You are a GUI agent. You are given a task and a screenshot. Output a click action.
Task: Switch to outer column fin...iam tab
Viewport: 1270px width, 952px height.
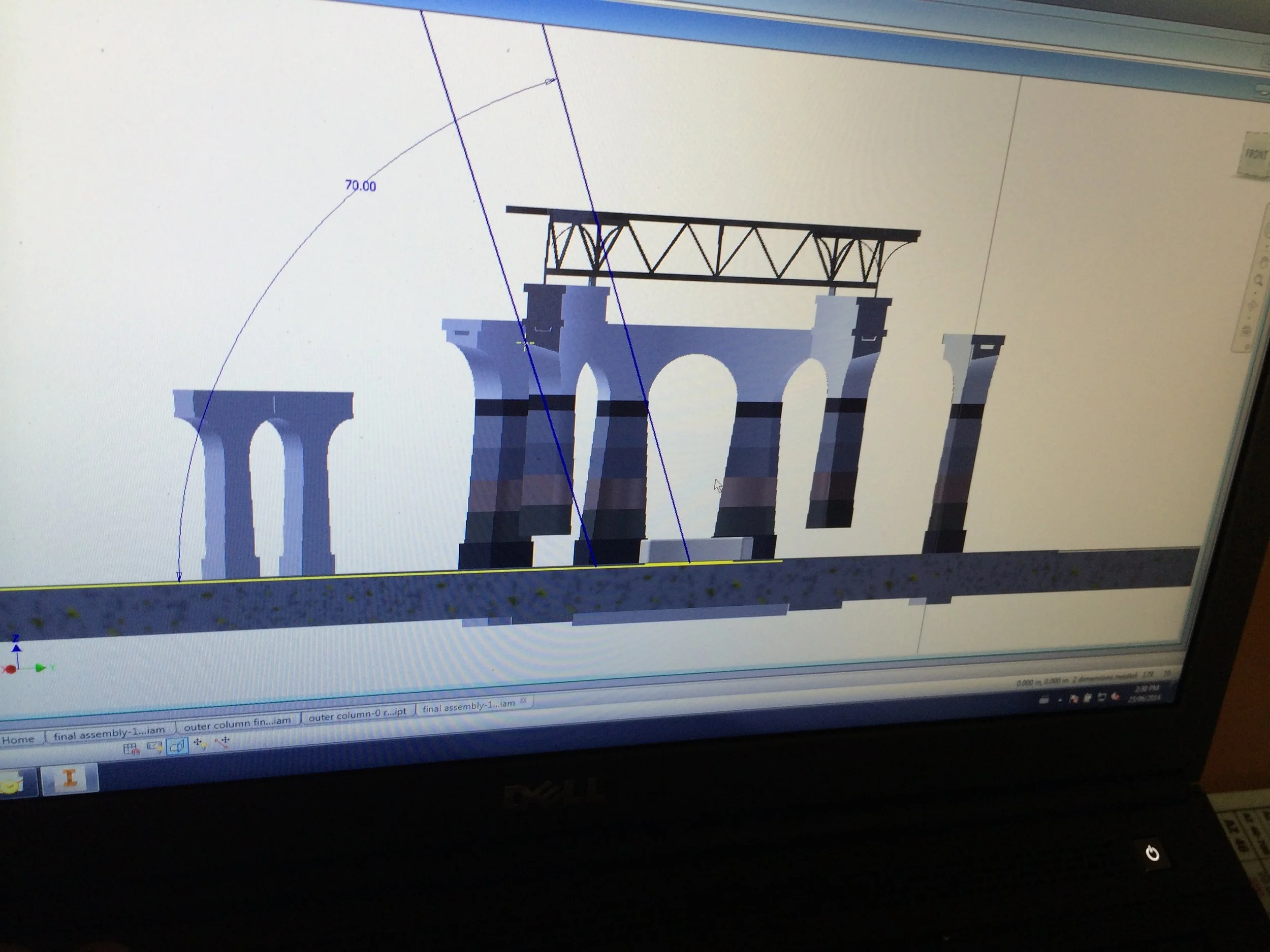click(237, 724)
